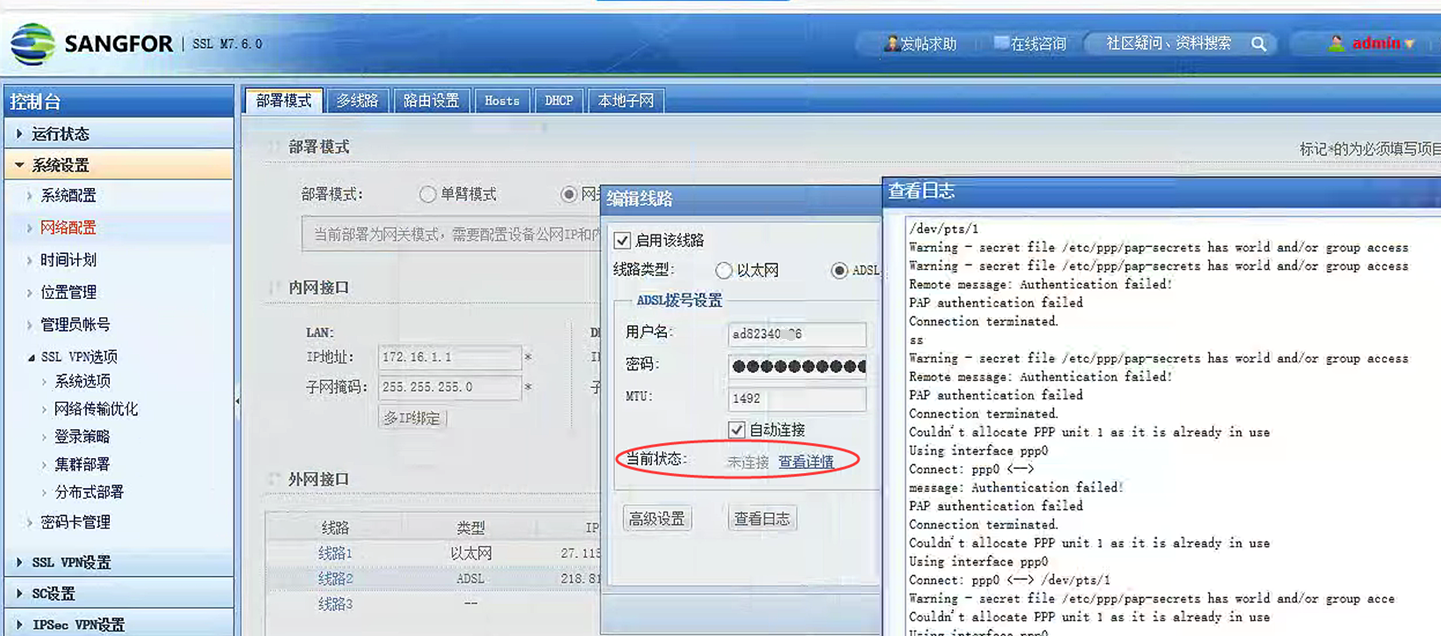Image resolution: width=1441 pixels, height=636 pixels.
Task: Click the MTU input field
Action: pyautogui.click(x=797, y=398)
